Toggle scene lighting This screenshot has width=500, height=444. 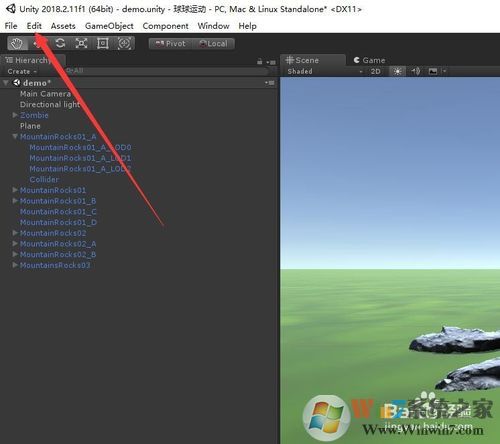pyautogui.click(x=397, y=71)
